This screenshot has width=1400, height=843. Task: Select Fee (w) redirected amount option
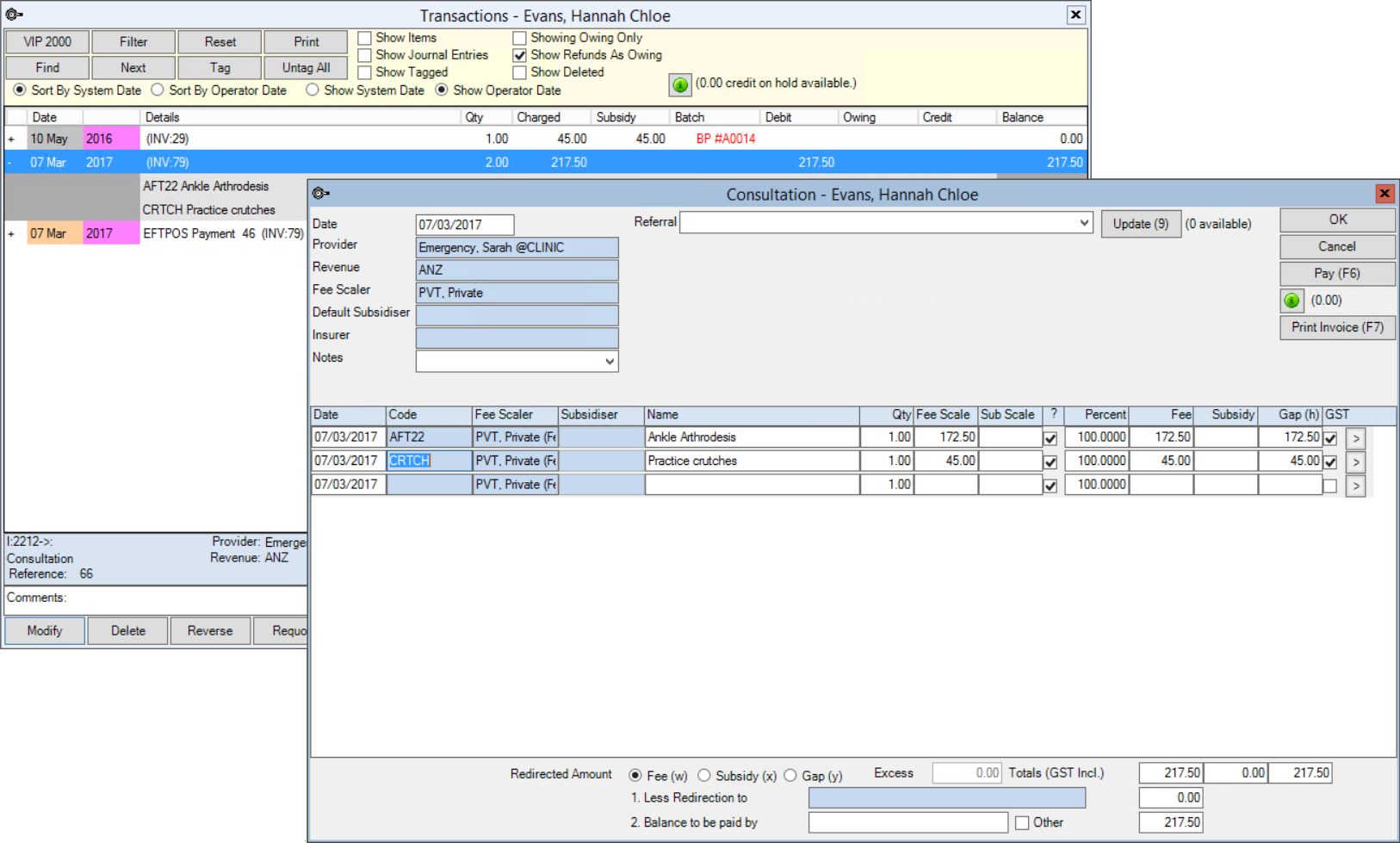[x=635, y=775]
